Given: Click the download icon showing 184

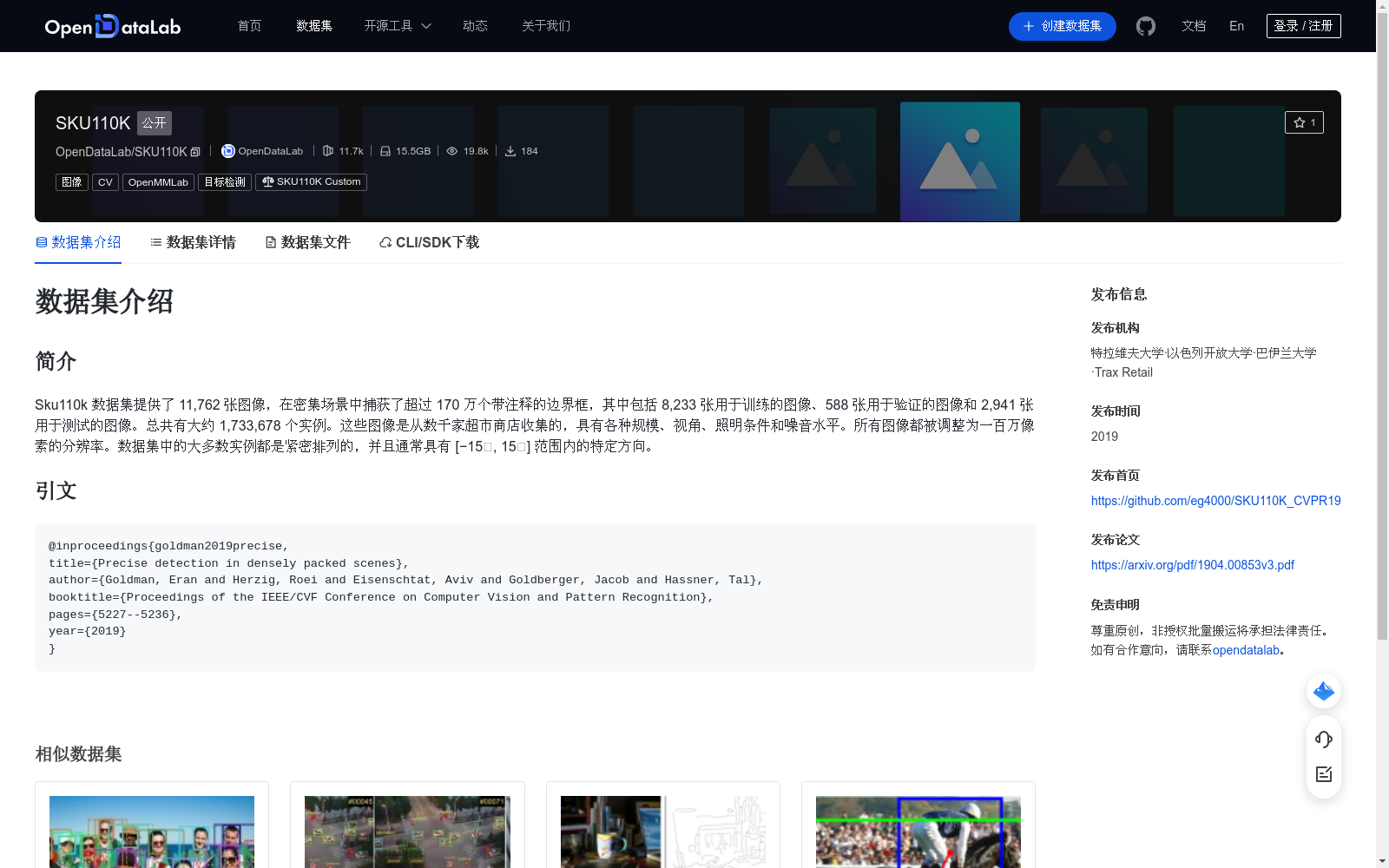Looking at the screenshot, I should coord(510,151).
